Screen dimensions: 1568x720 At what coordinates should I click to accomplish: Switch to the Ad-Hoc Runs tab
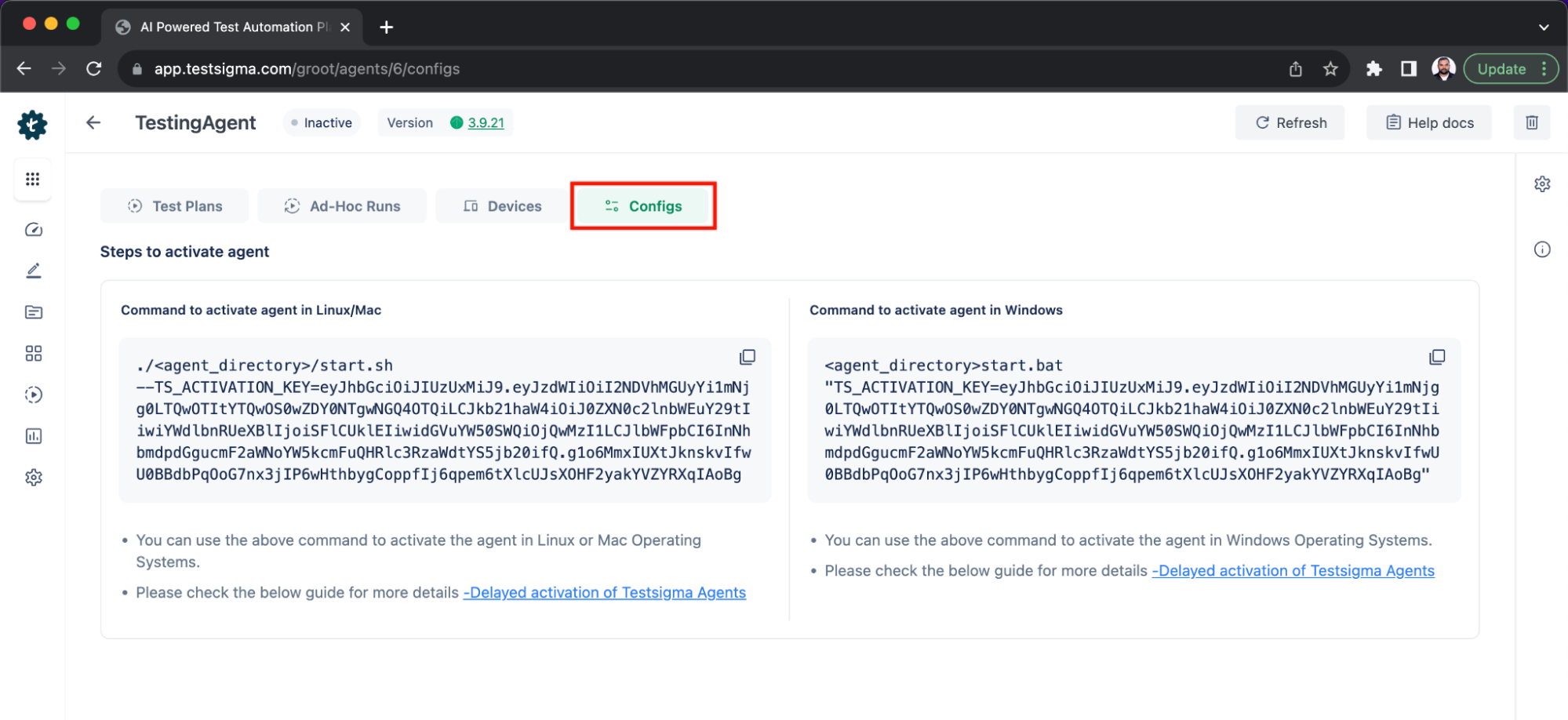342,206
